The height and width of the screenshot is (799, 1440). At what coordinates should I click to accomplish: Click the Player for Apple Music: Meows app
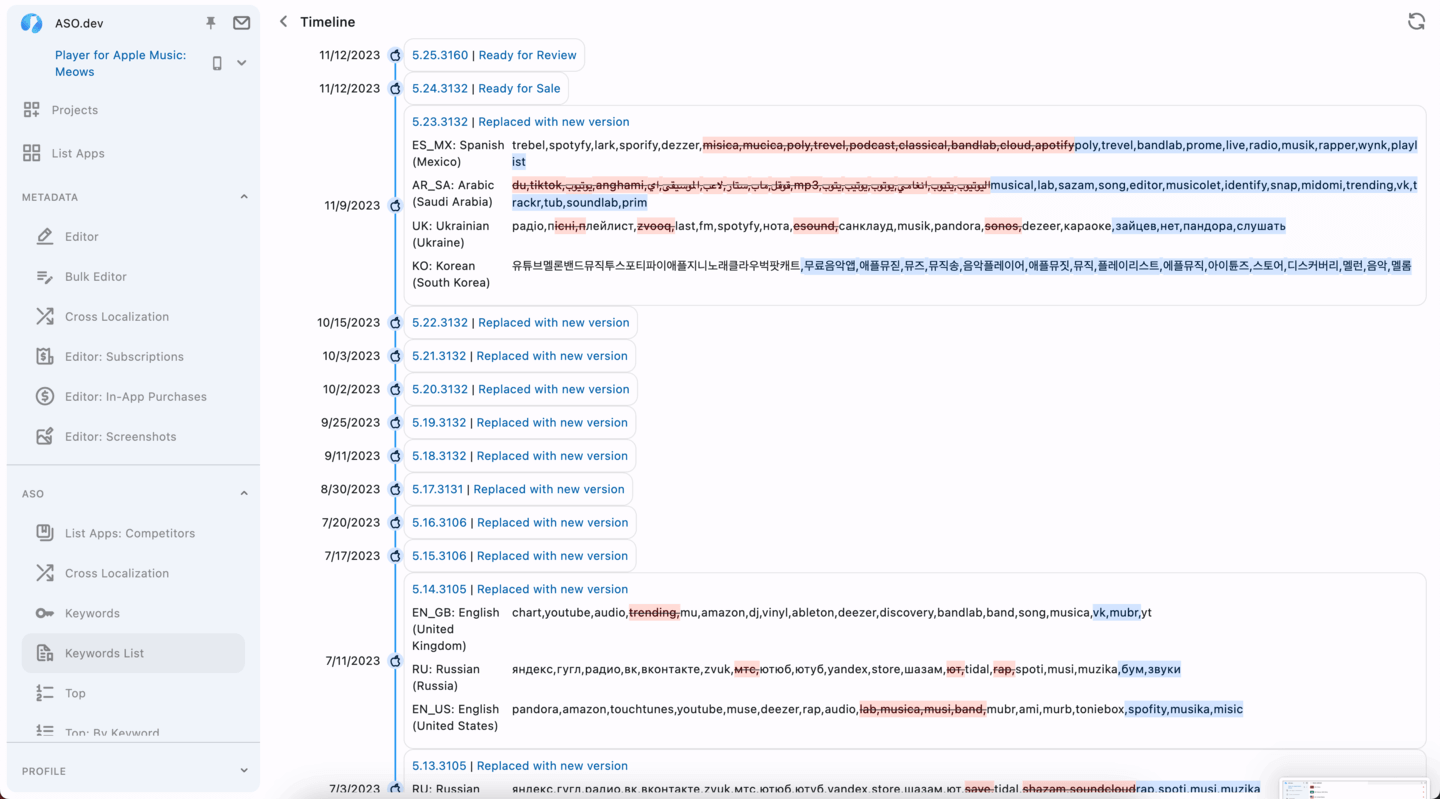tap(120, 63)
